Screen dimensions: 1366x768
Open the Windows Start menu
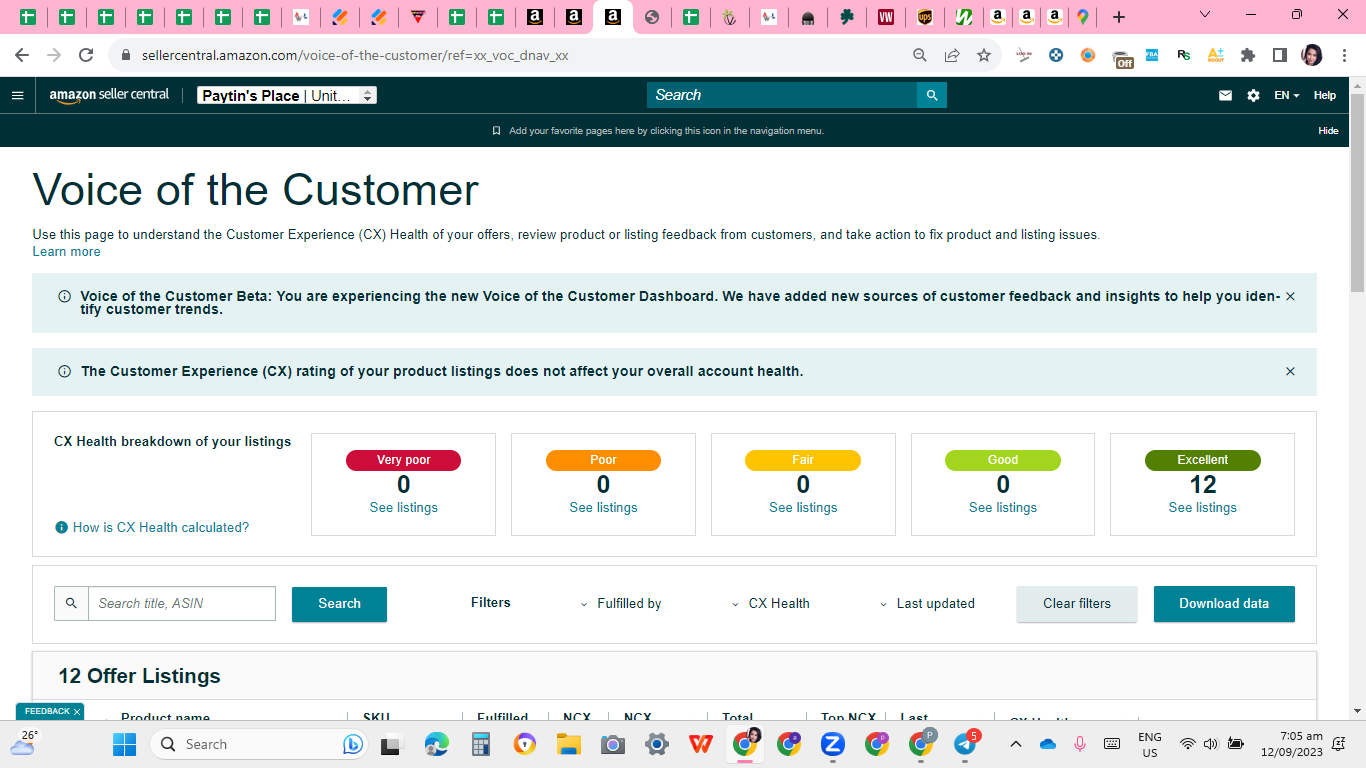pyautogui.click(x=124, y=744)
